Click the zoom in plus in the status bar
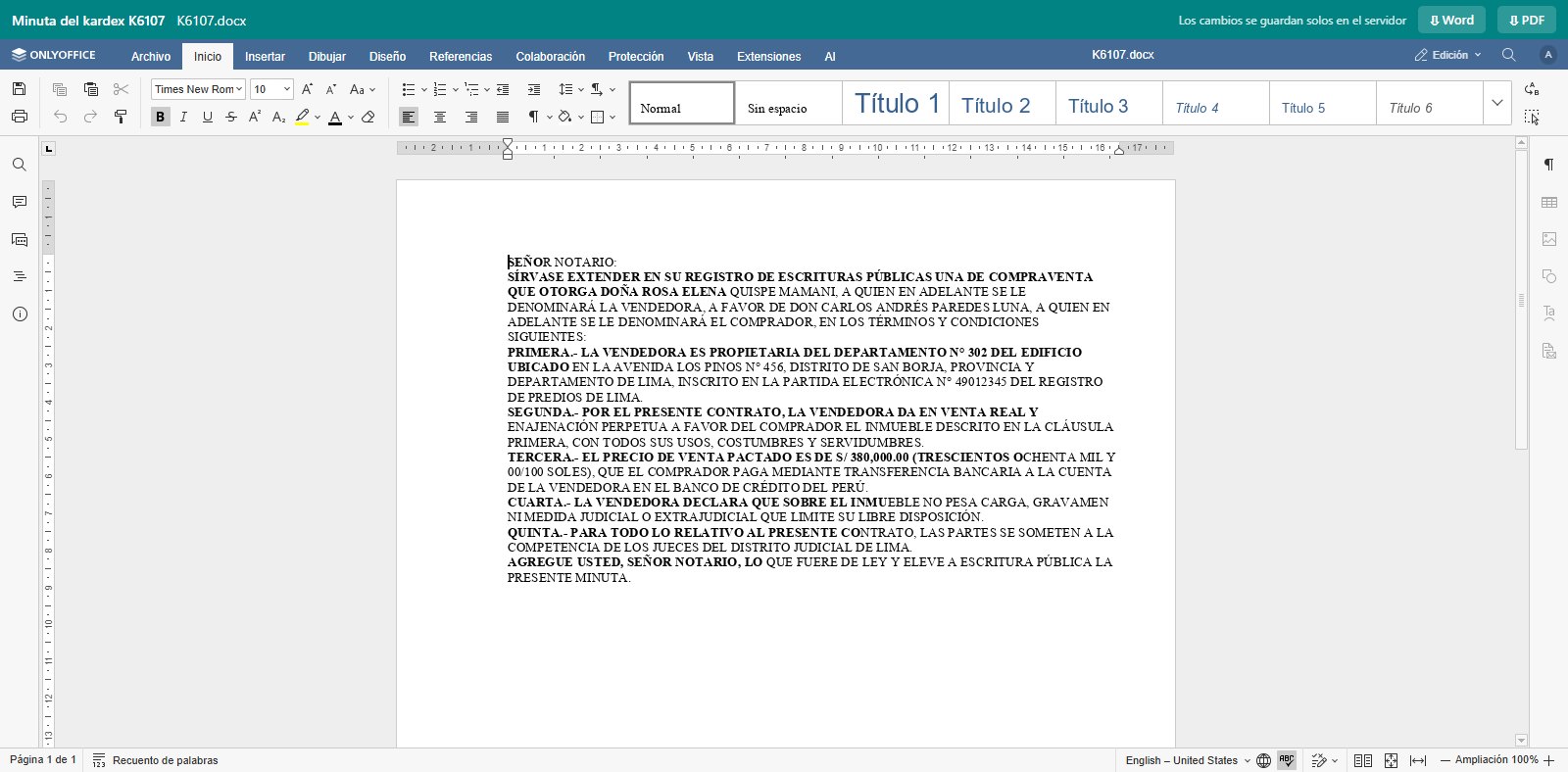The width and height of the screenshot is (1568, 772). point(1549,760)
